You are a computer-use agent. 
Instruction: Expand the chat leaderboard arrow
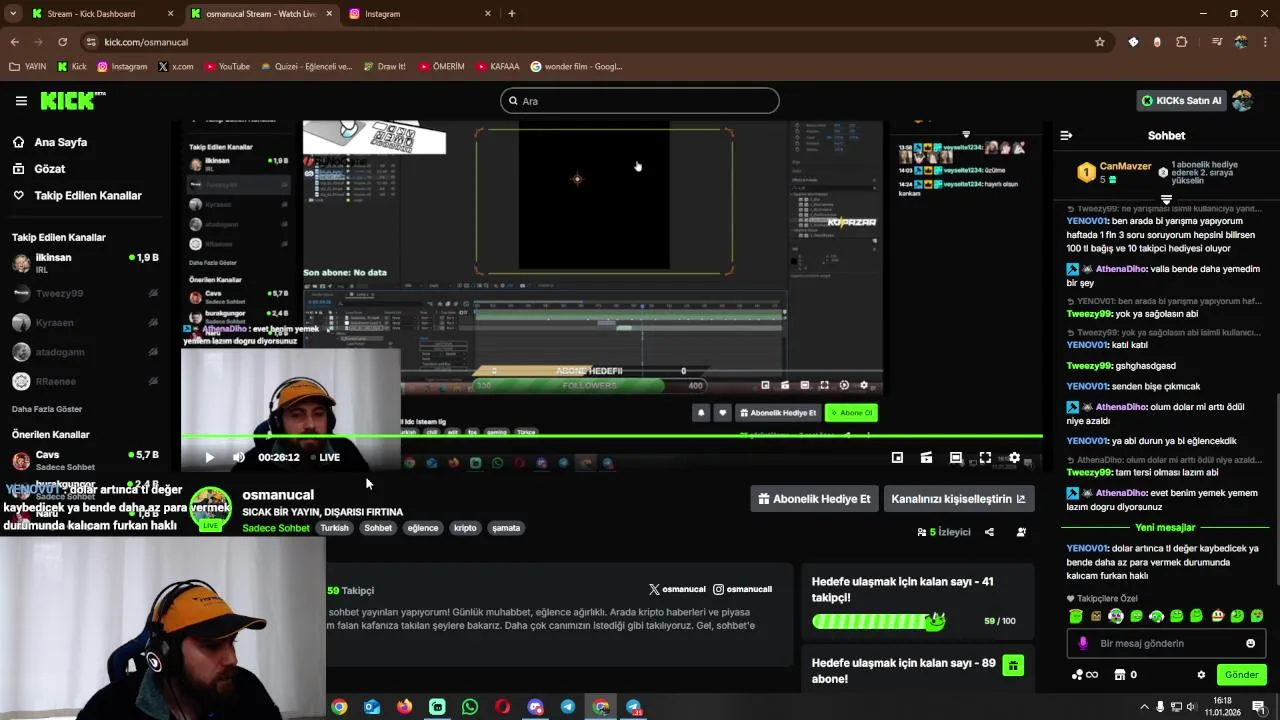click(1166, 200)
